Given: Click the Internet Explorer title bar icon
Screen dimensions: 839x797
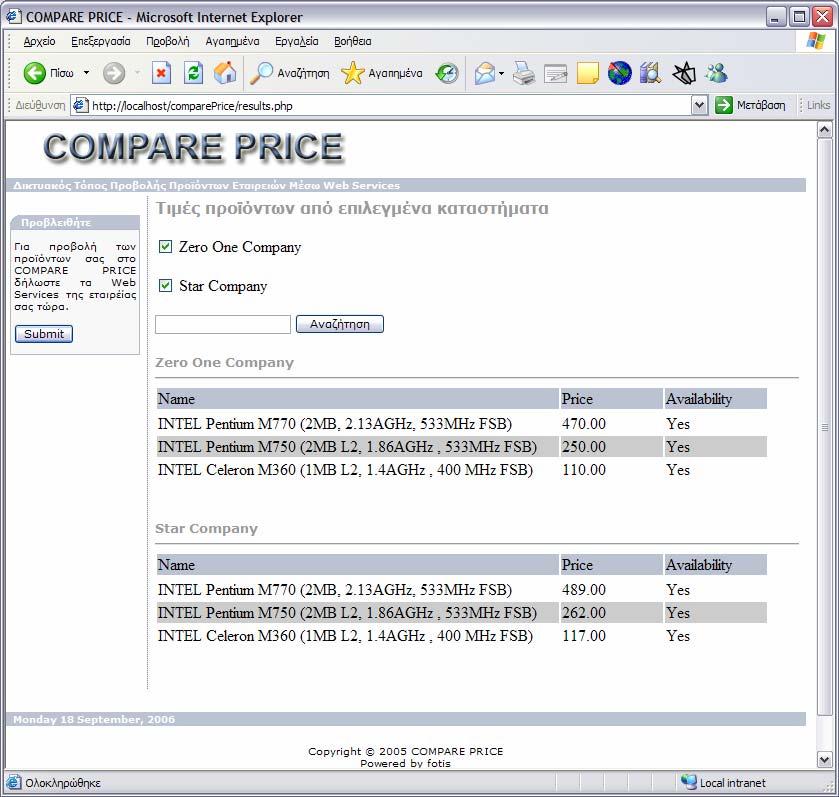Looking at the screenshot, I should (14, 17).
